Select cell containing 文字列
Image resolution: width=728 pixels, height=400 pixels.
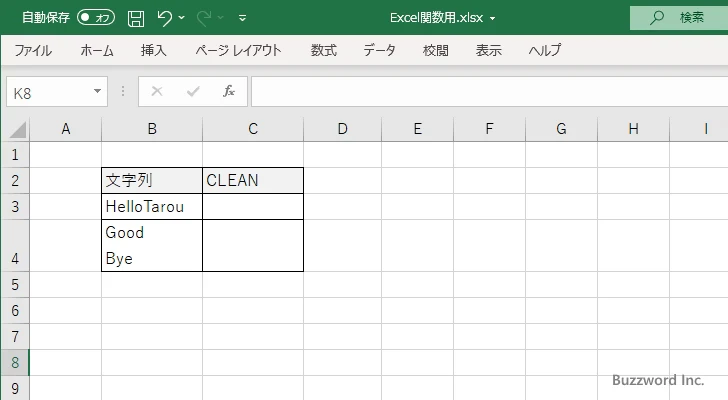152,181
